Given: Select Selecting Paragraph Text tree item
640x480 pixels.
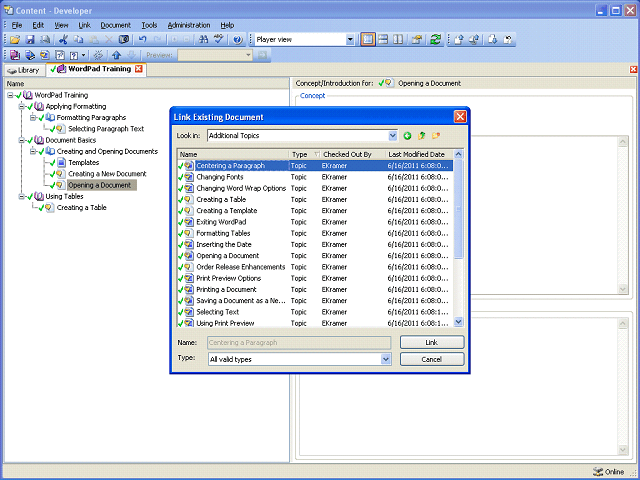Looking at the screenshot, I should coord(106,129).
